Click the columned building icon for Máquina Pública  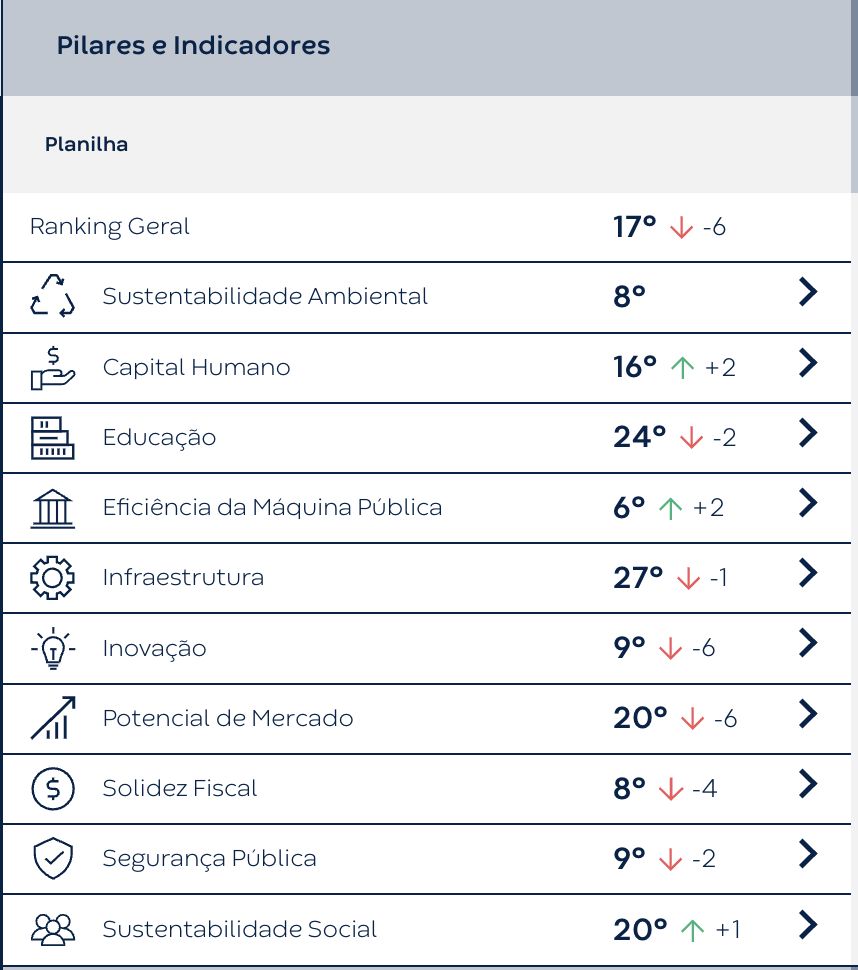point(53,508)
